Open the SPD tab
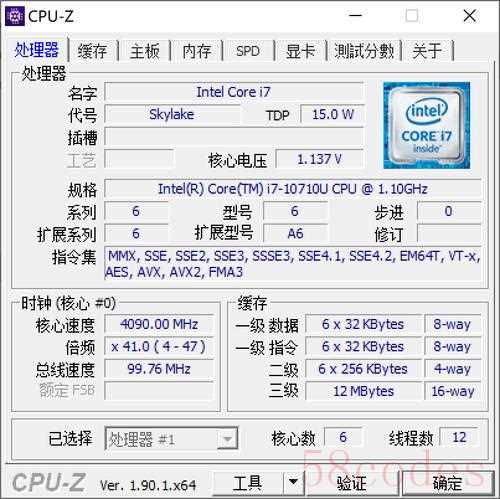Image resolution: width=500 pixels, height=499 pixels. [248, 51]
